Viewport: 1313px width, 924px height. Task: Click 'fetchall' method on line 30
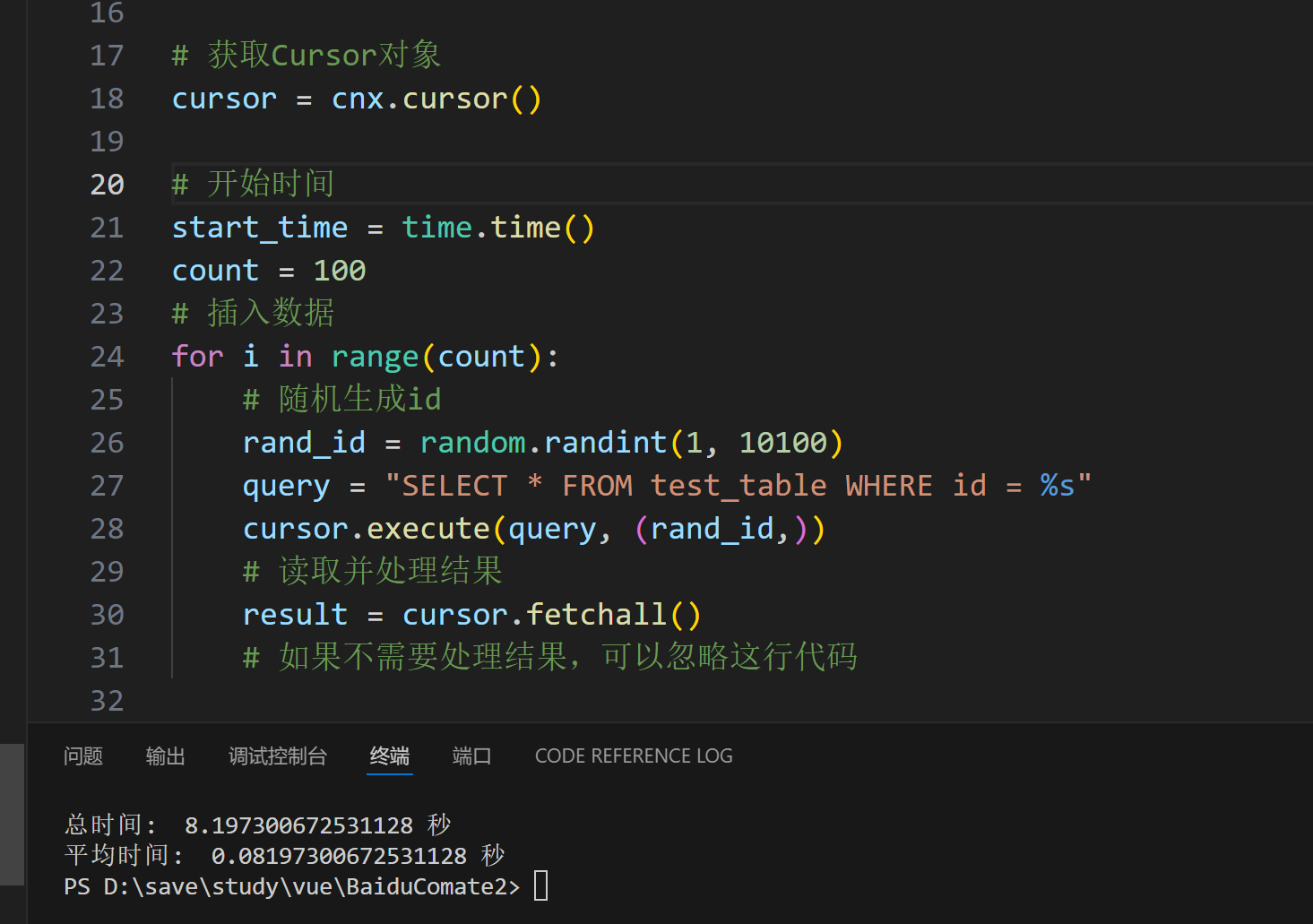[x=597, y=615]
